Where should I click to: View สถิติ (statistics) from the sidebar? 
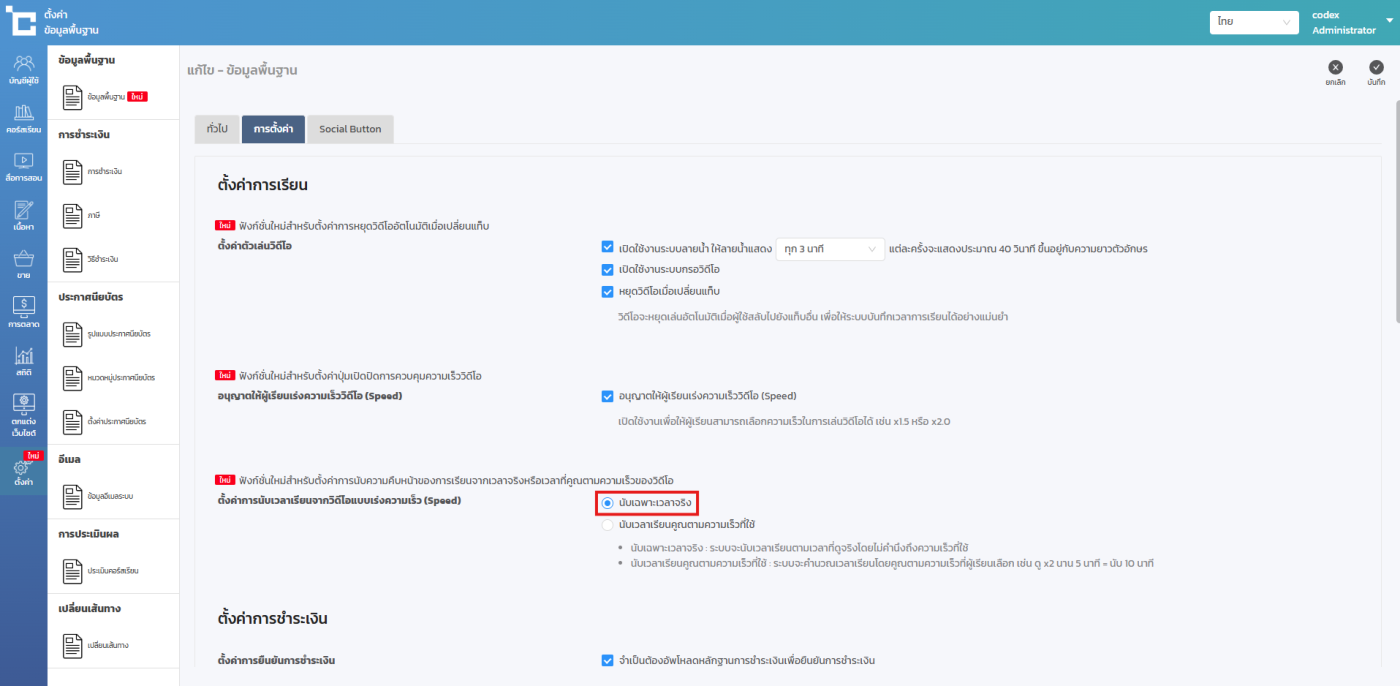point(23,361)
